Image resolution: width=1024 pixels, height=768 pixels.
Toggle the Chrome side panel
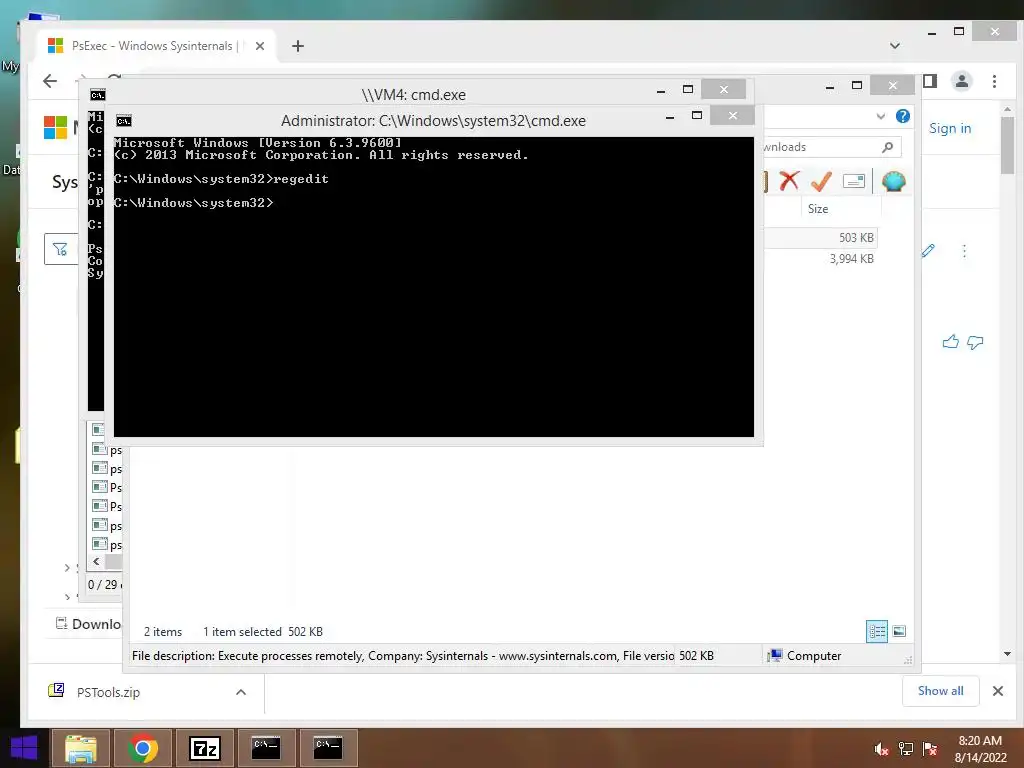click(x=930, y=81)
